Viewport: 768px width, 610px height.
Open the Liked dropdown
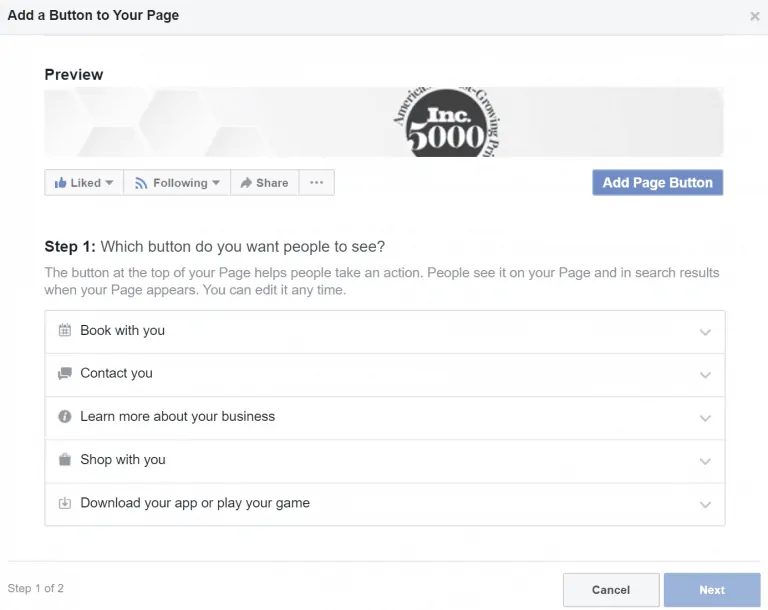(x=84, y=183)
